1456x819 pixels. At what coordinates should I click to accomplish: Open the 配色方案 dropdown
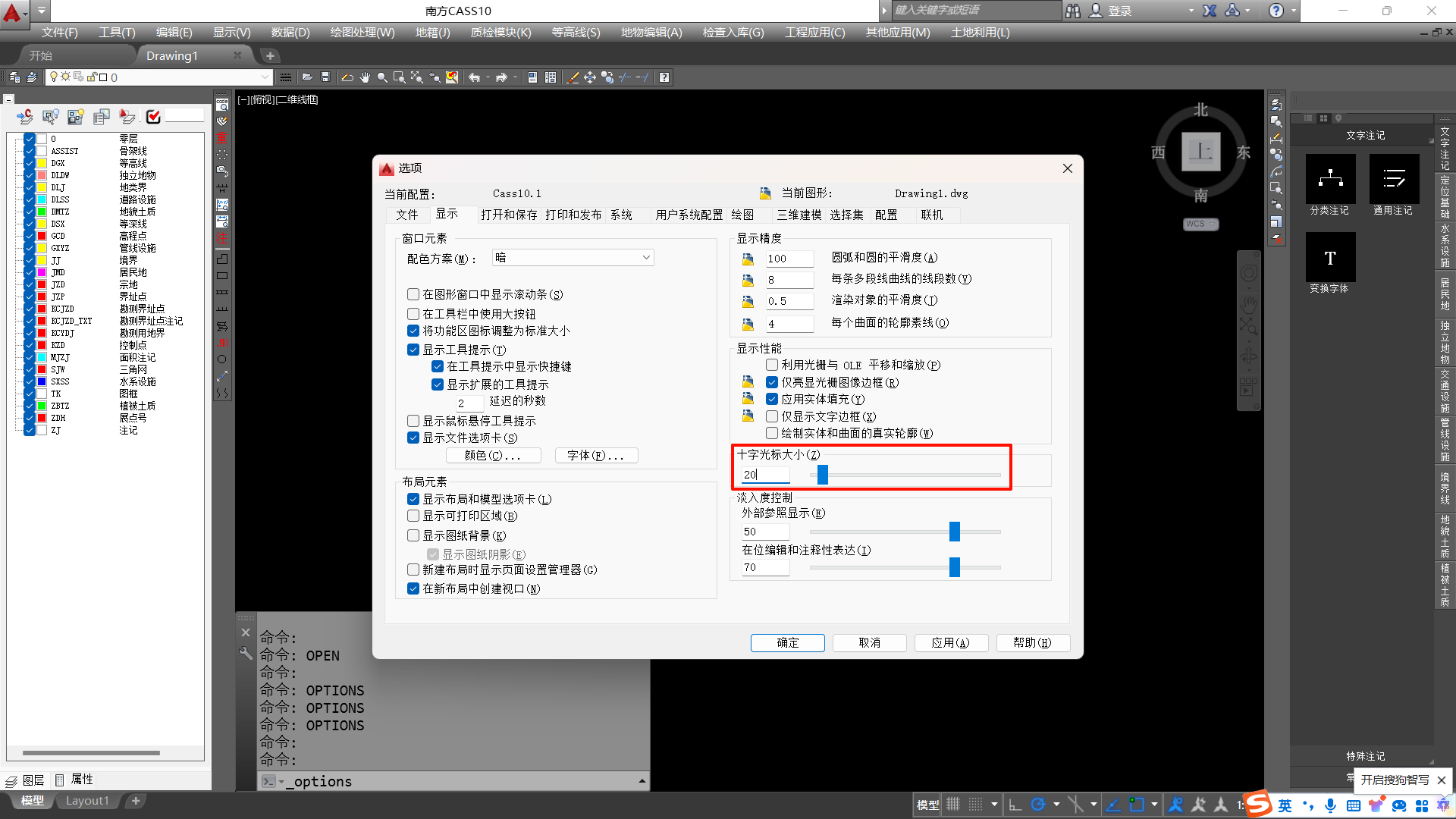[573, 258]
